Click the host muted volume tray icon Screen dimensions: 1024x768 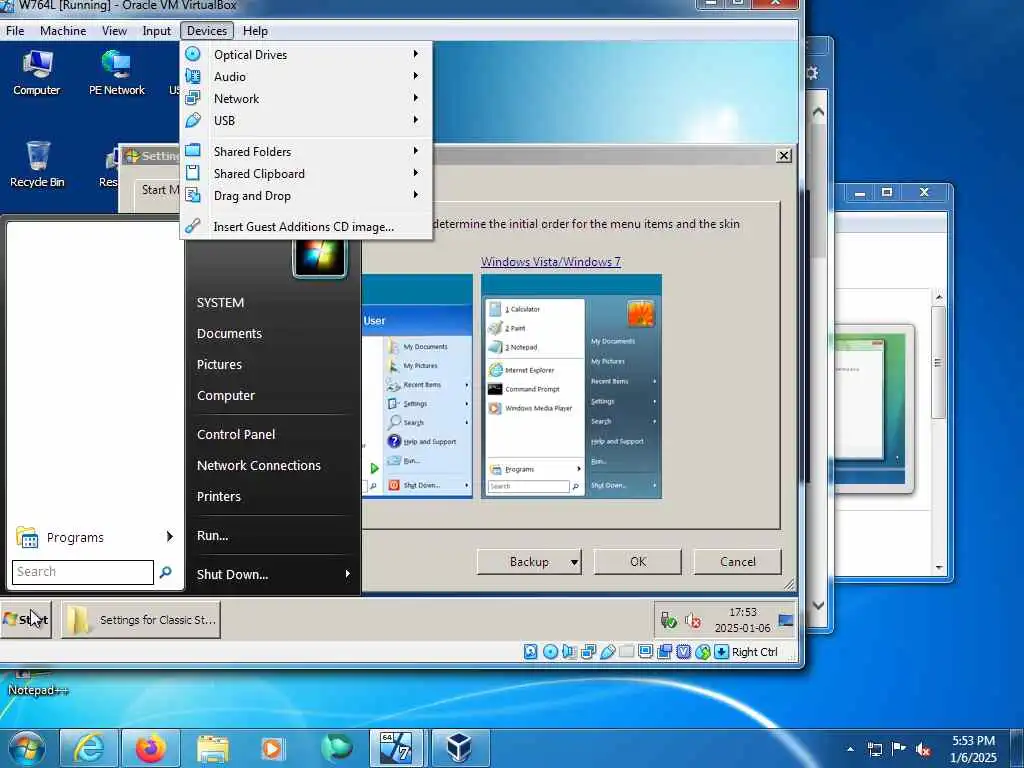[923, 750]
